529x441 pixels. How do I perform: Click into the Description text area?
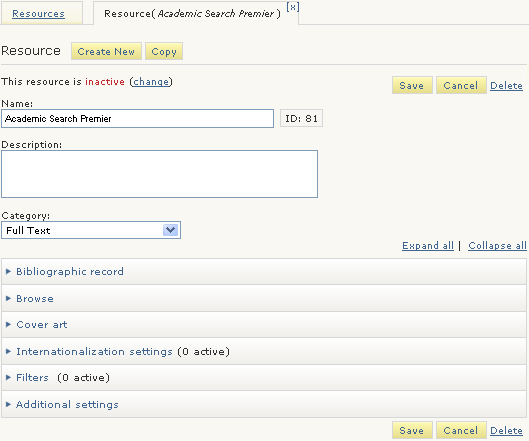[x=160, y=174]
